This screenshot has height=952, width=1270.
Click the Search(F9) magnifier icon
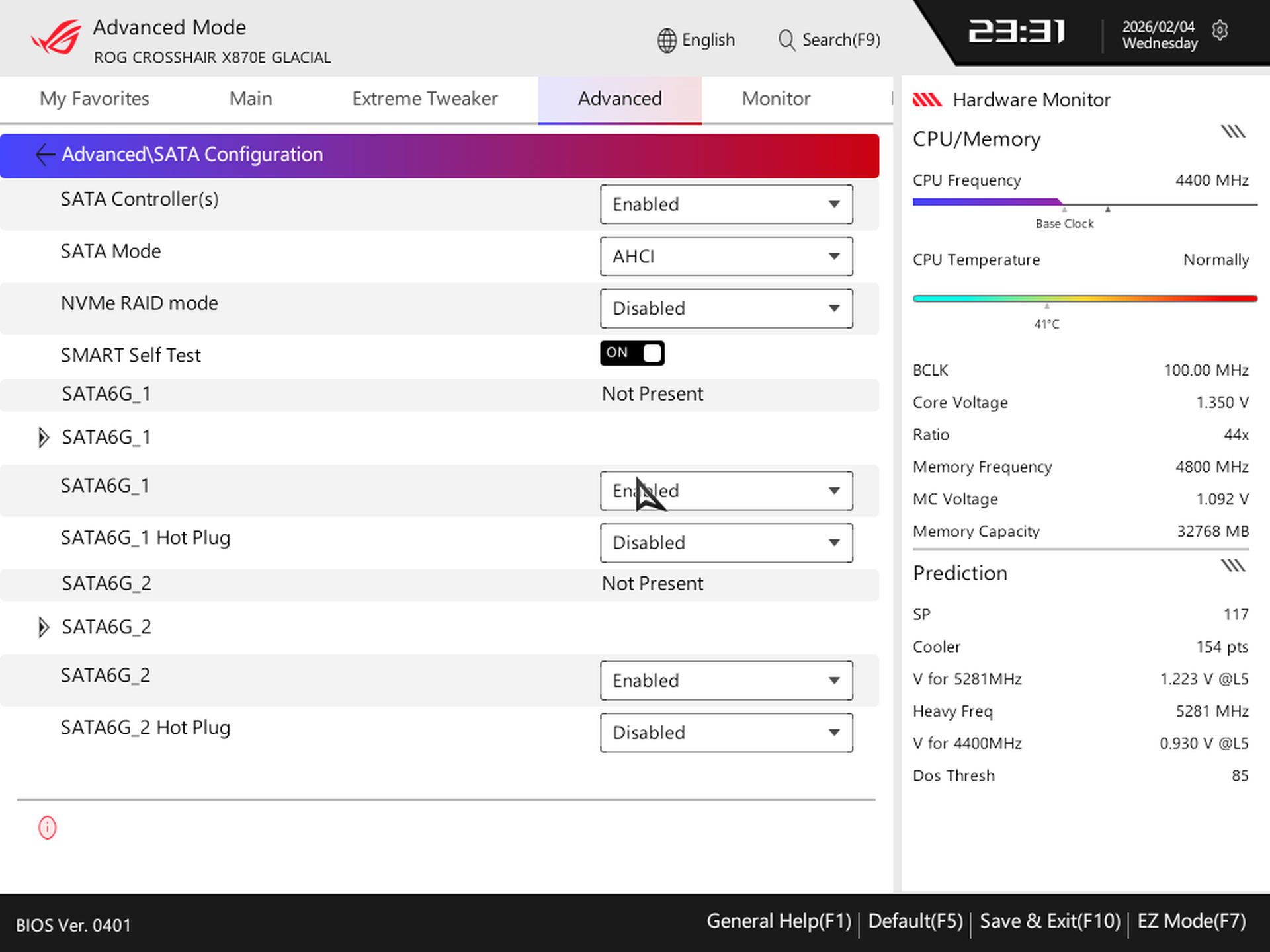point(786,40)
